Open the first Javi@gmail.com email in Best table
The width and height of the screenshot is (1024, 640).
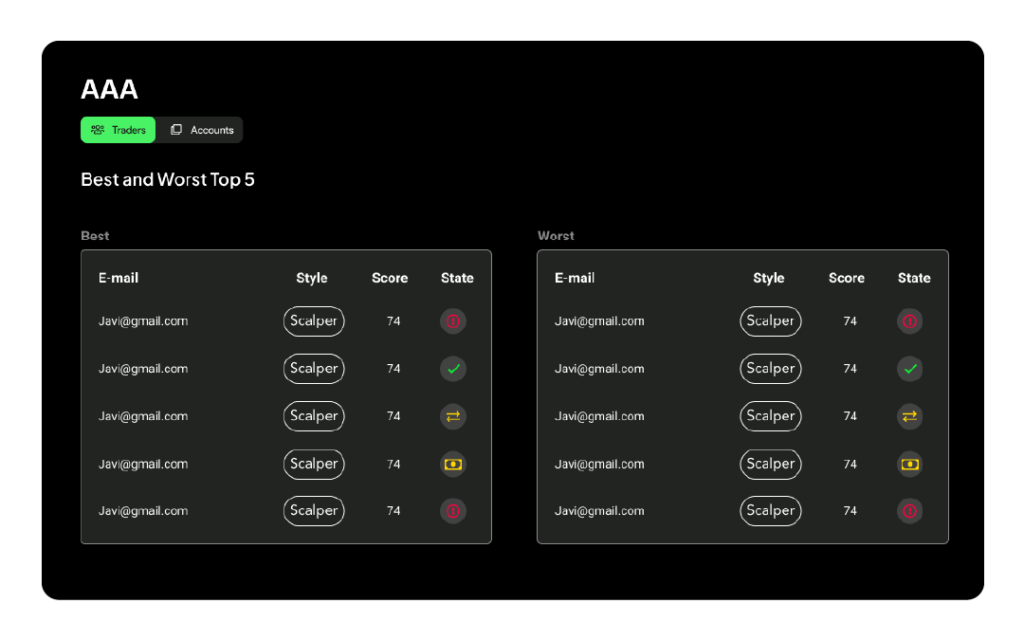[143, 321]
